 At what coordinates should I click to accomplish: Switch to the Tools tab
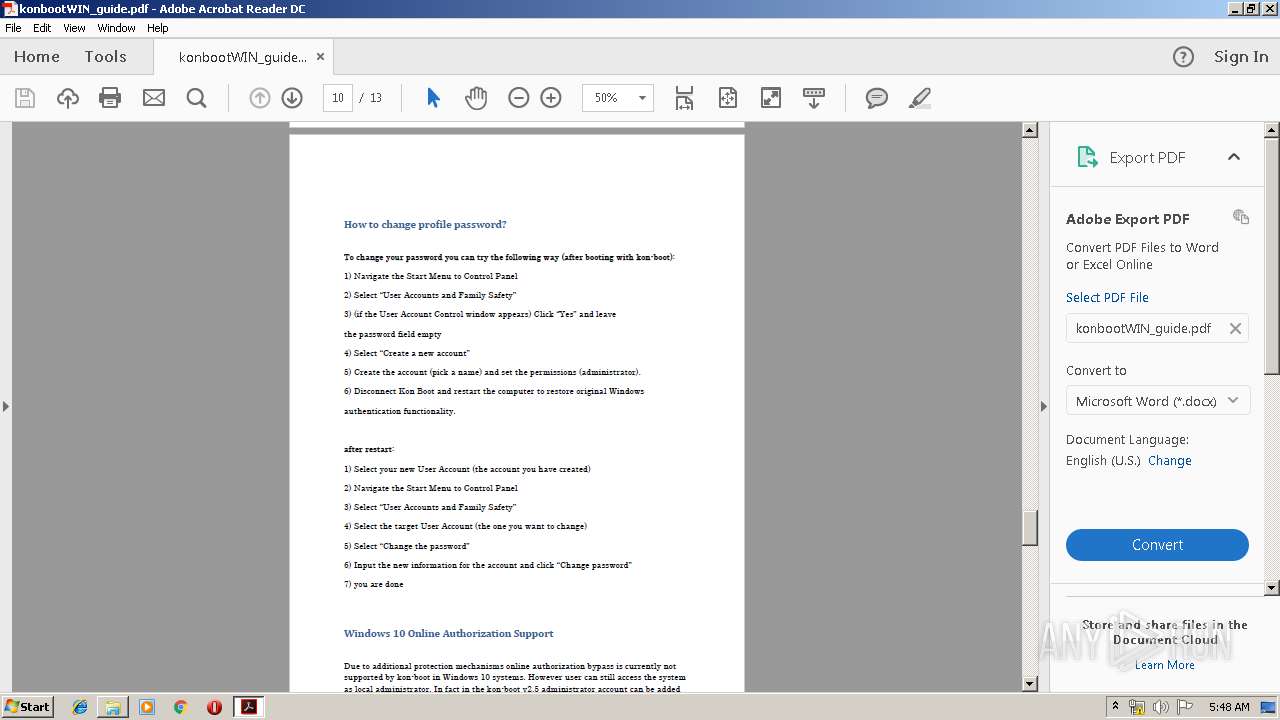(x=106, y=57)
